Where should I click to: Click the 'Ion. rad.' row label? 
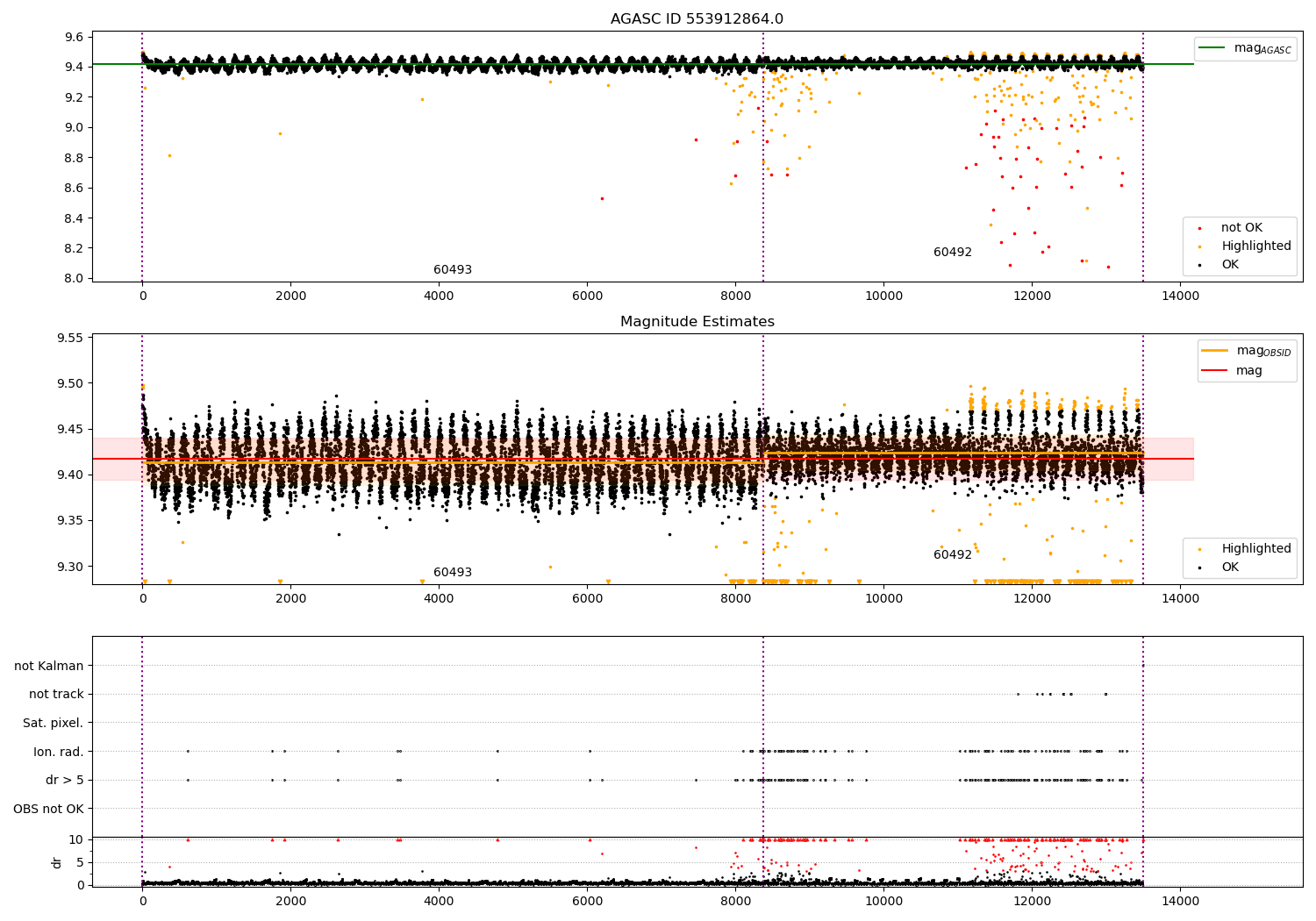point(59,753)
